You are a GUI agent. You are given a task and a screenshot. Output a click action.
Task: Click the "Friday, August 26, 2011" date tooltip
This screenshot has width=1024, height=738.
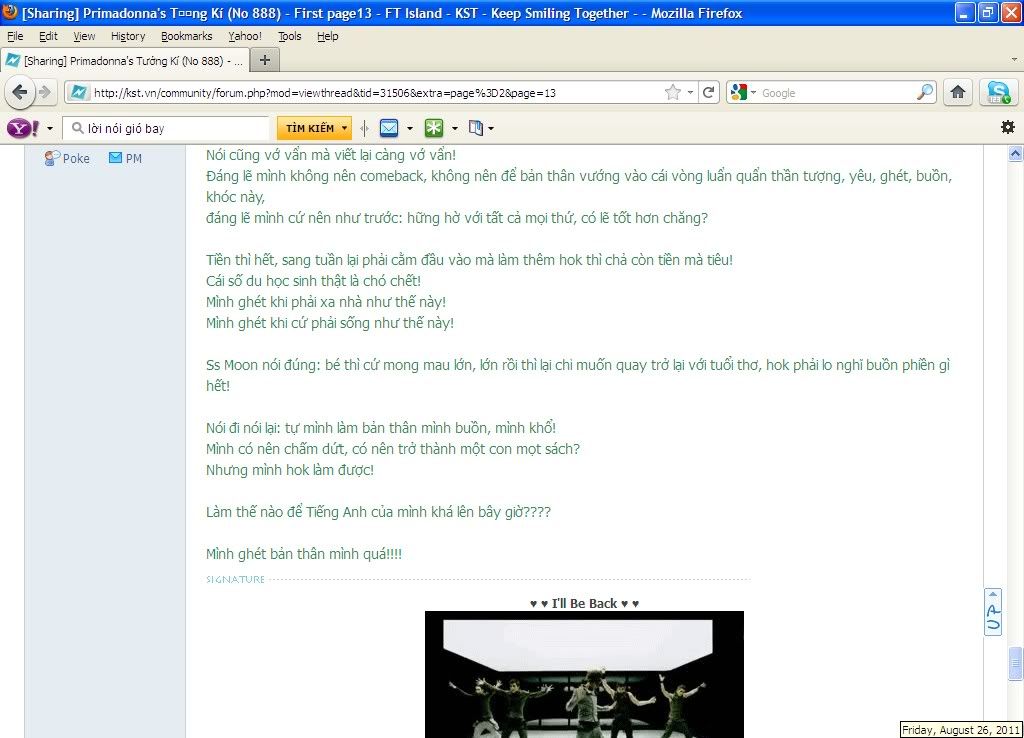pos(961,730)
